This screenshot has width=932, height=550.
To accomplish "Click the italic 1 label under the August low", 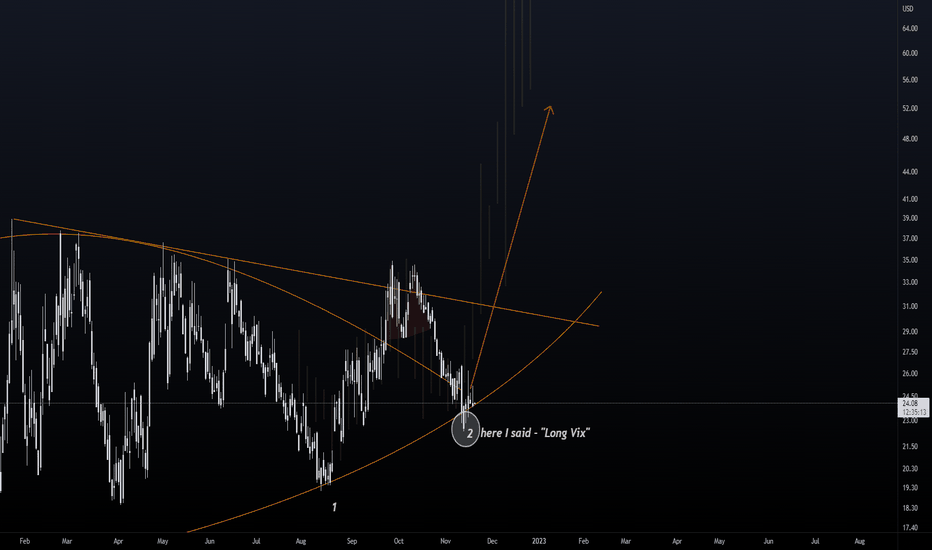I will tap(334, 507).
